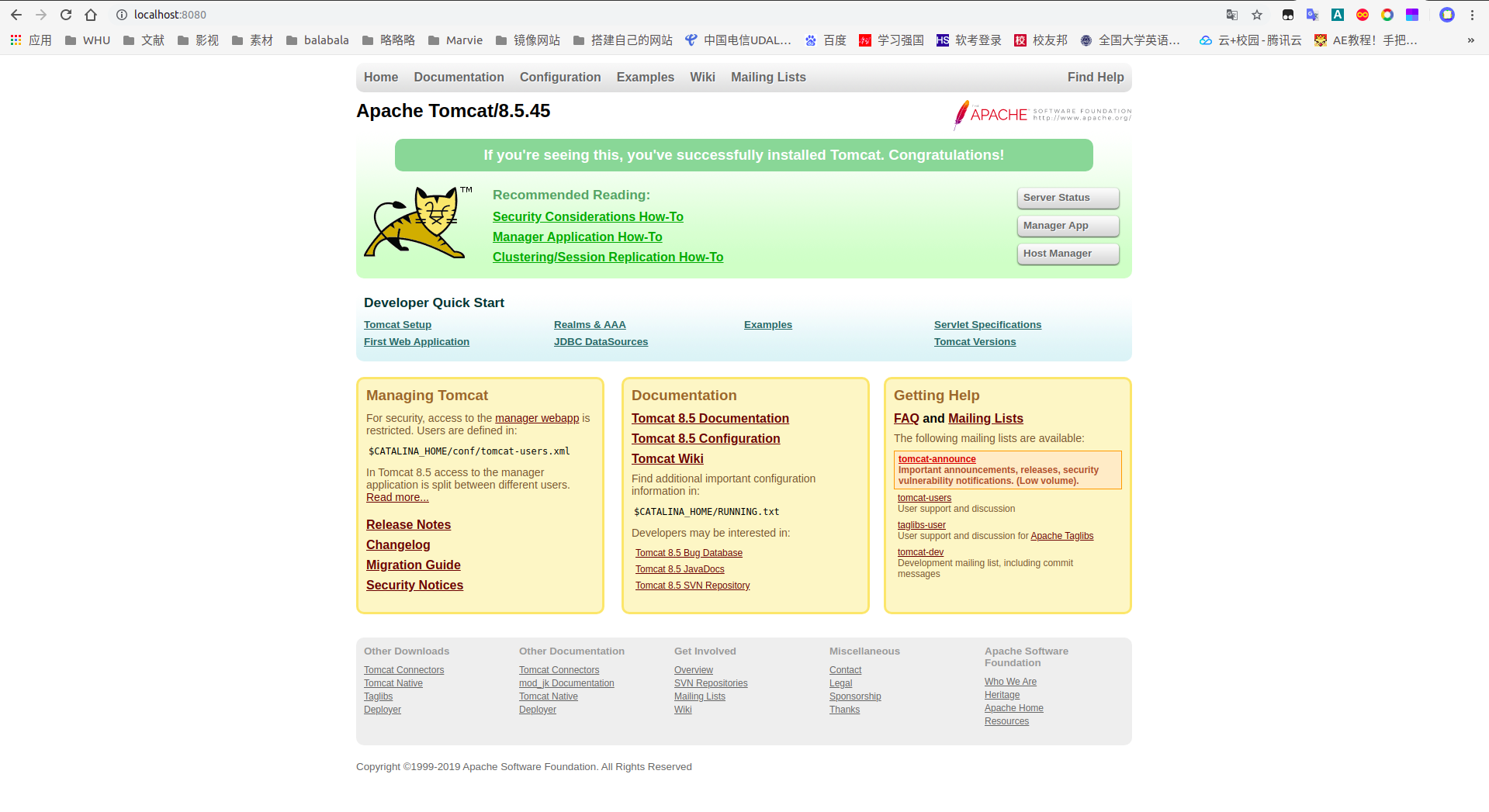Open the Configuration nav item
1489x812 pixels.
560,78
